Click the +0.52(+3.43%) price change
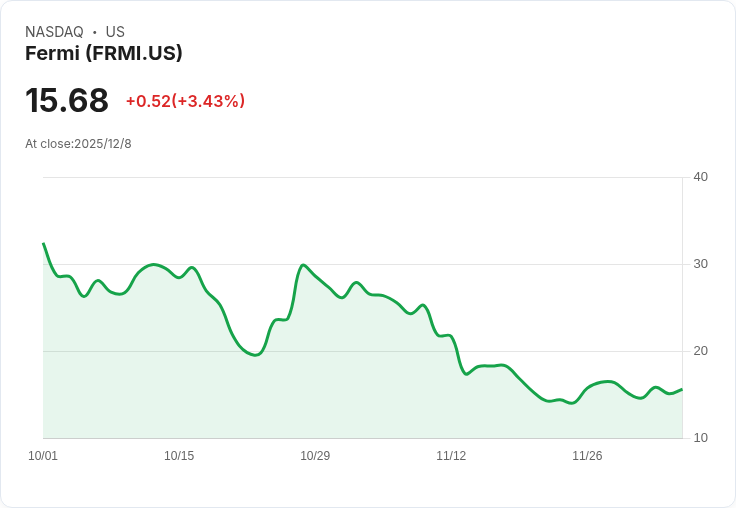736x508 pixels. 185,101
